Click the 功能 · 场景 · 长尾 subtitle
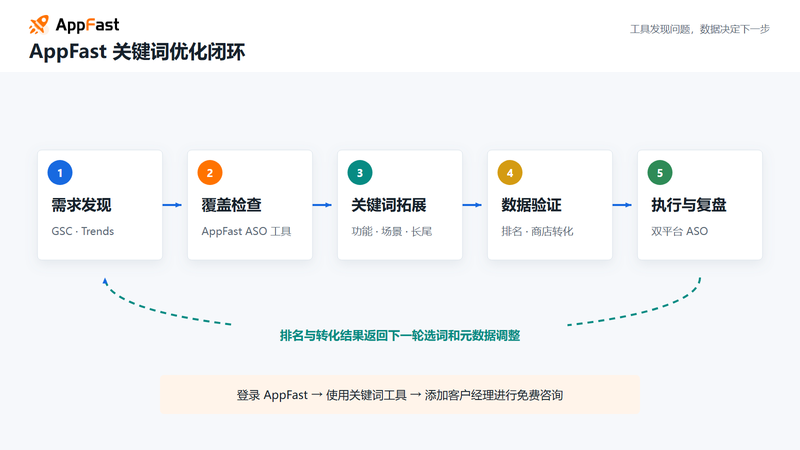The image size is (800, 450). click(392, 232)
